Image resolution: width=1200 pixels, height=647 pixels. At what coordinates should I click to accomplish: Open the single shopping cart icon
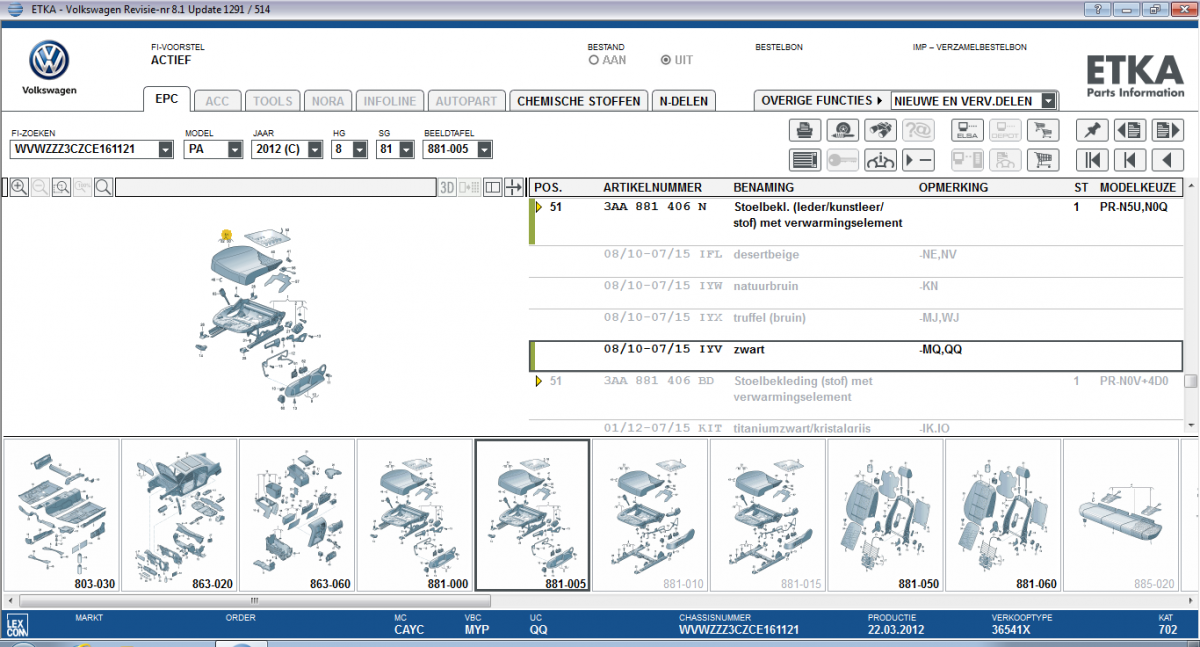pyautogui.click(x=1043, y=159)
